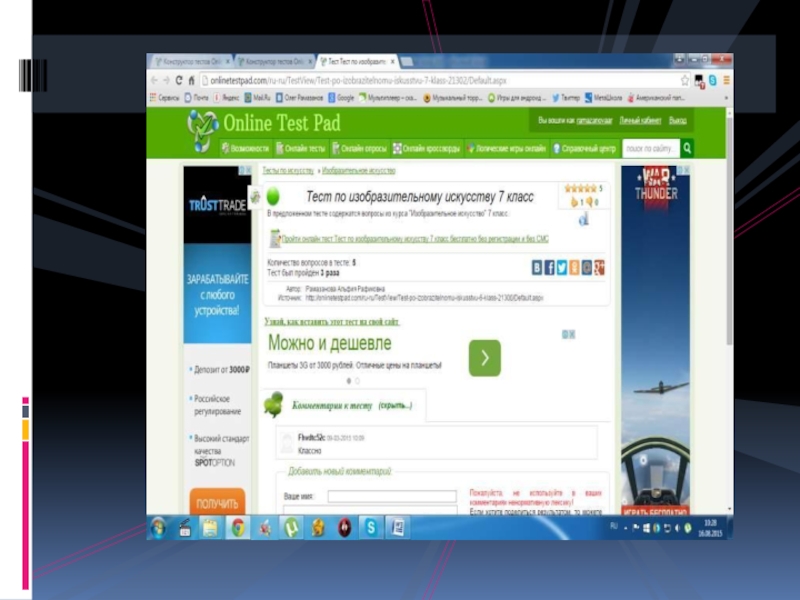Image resolution: width=800 pixels, height=600 pixels.
Task: Open the Онлайн опросы menu item
Action: pyautogui.click(x=359, y=148)
